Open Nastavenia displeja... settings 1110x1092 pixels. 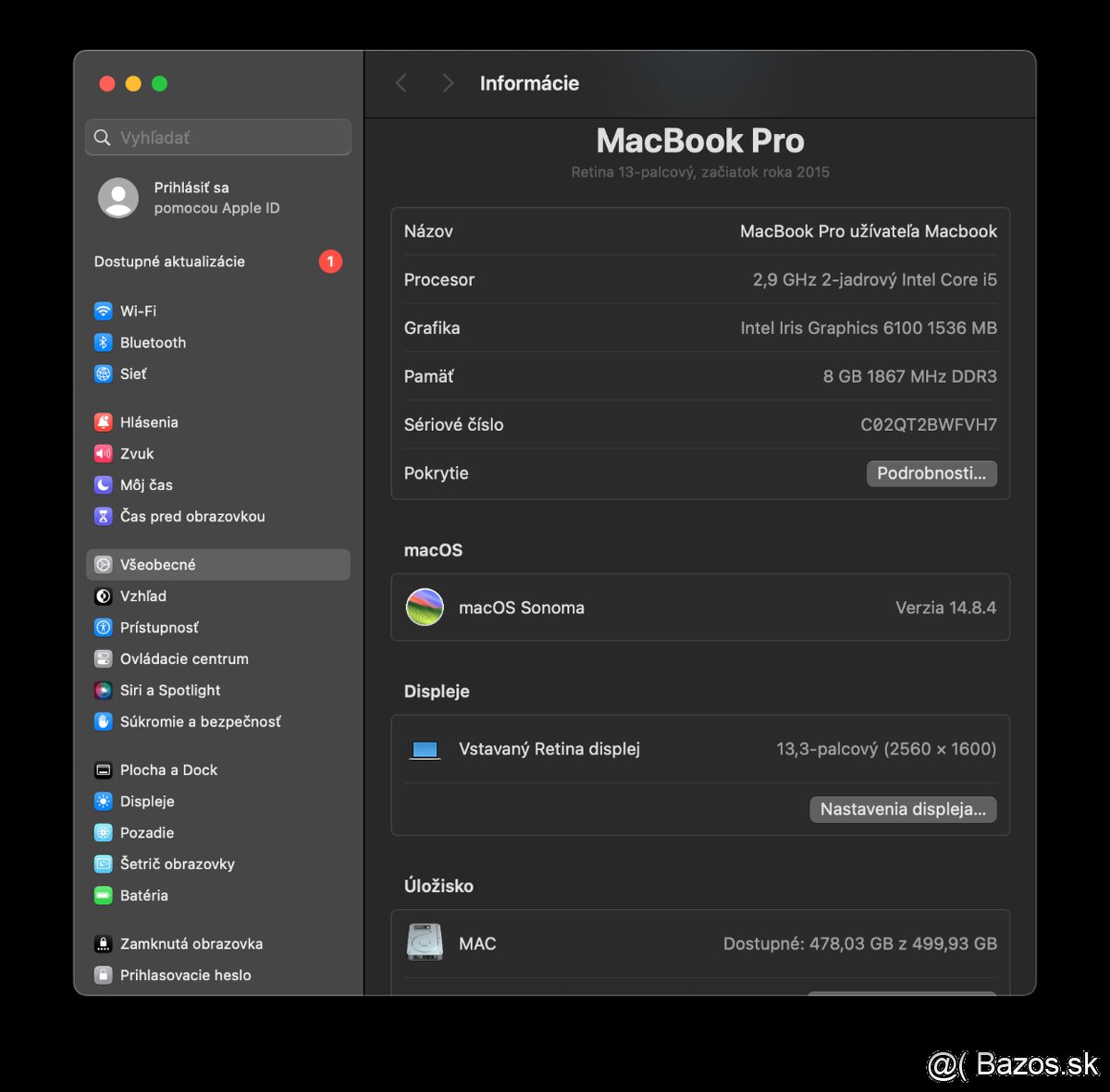point(903,809)
